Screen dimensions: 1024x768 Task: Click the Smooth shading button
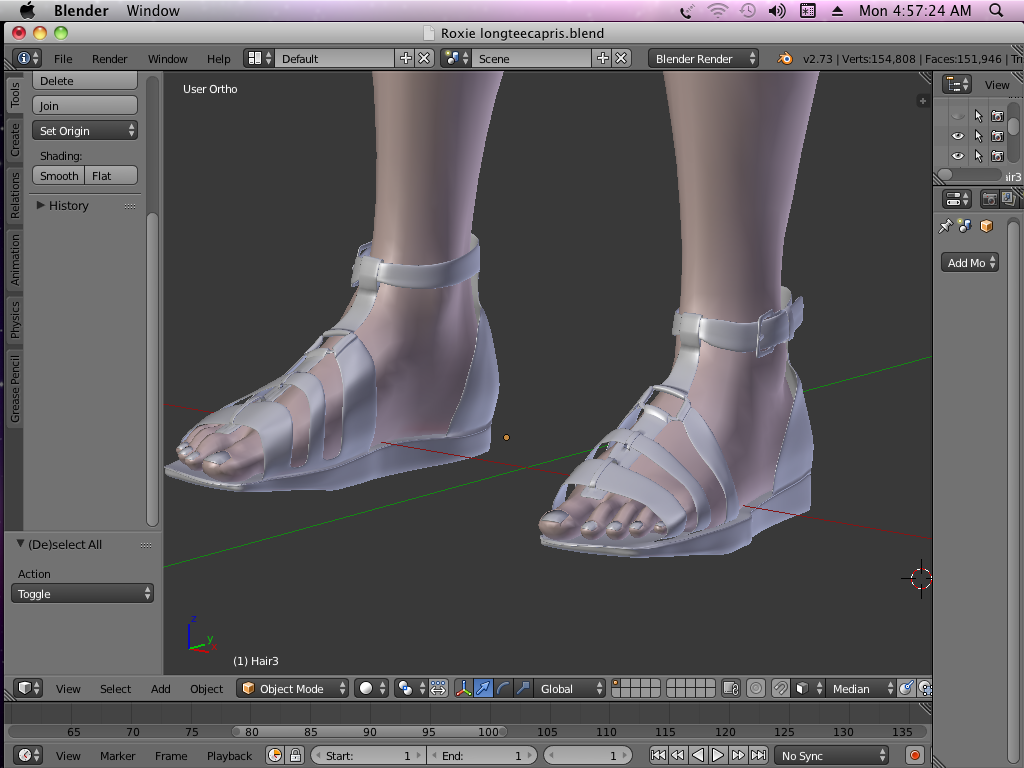[x=59, y=176]
